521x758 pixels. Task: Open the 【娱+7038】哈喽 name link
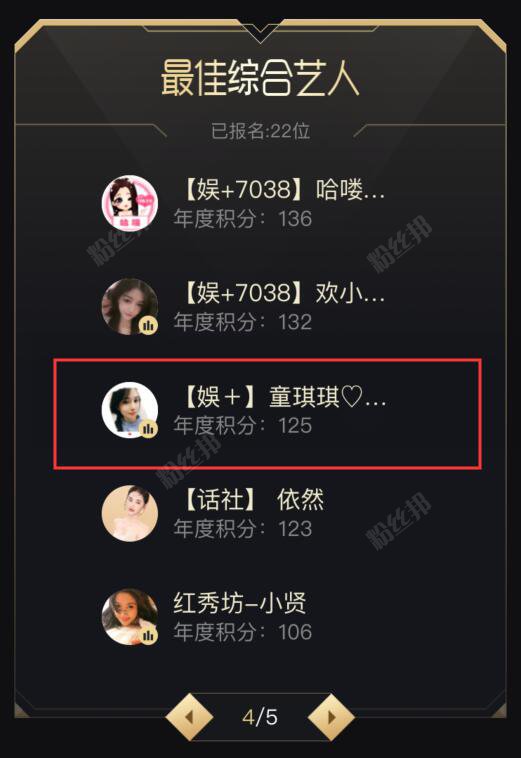tap(281, 190)
